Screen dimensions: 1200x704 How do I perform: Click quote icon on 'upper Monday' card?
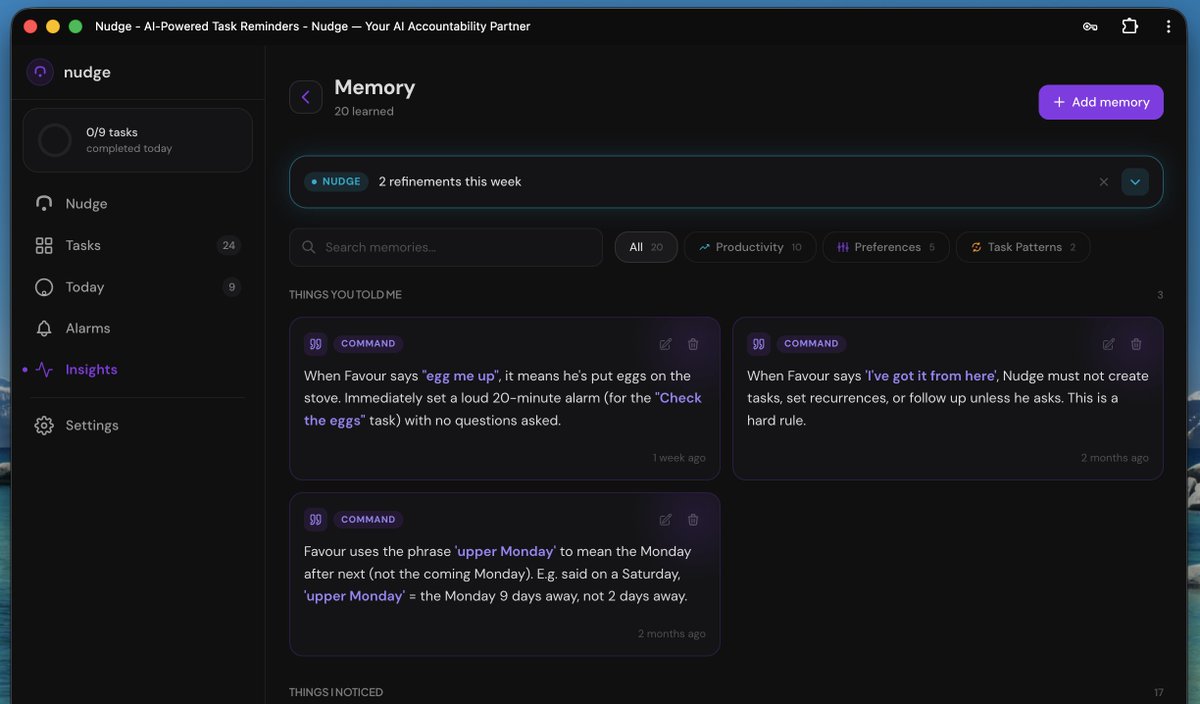(316, 520)
